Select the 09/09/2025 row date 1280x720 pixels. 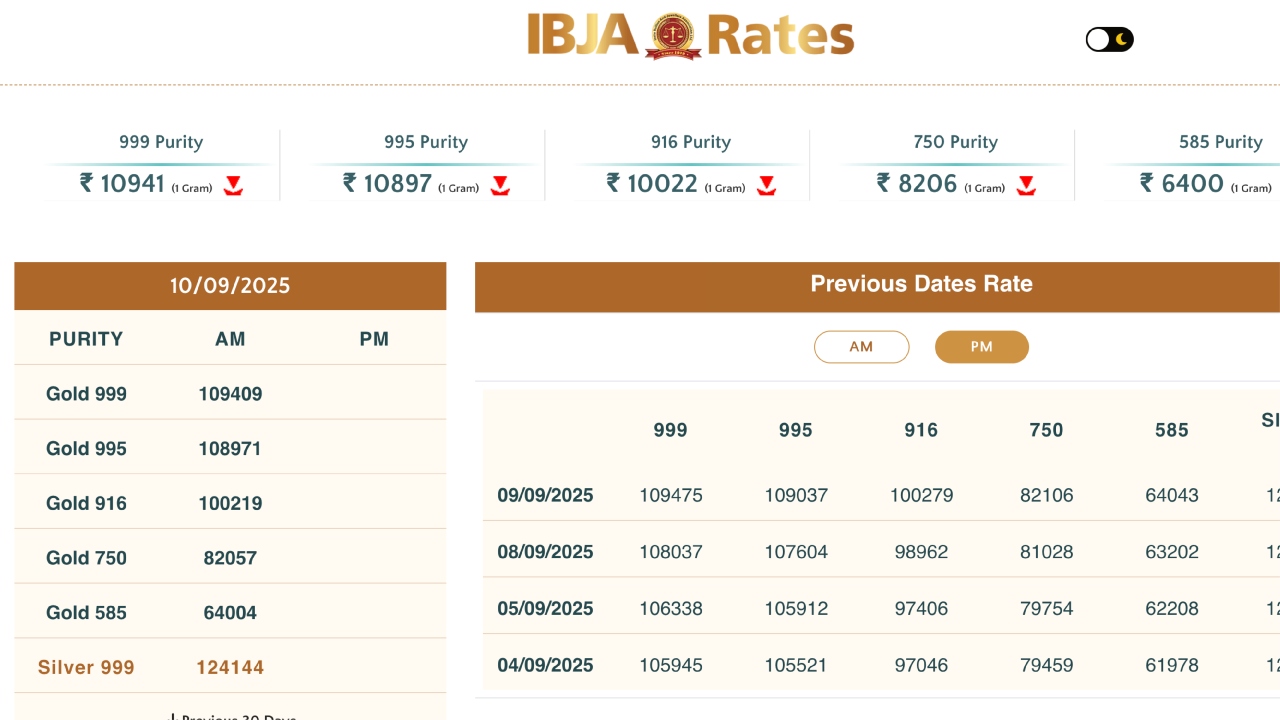coord(545,495)
